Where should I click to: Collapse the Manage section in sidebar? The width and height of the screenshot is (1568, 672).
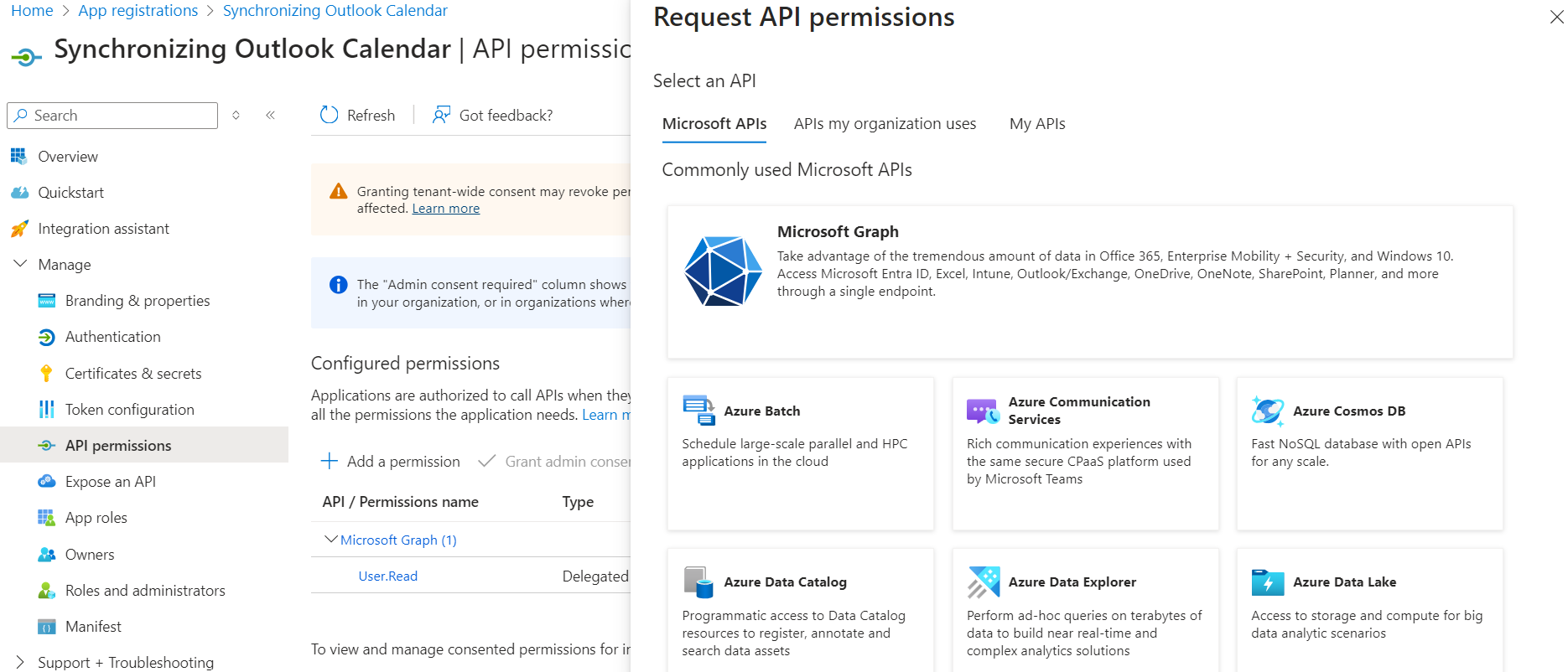pyautogui.click(x=20, y=264)
